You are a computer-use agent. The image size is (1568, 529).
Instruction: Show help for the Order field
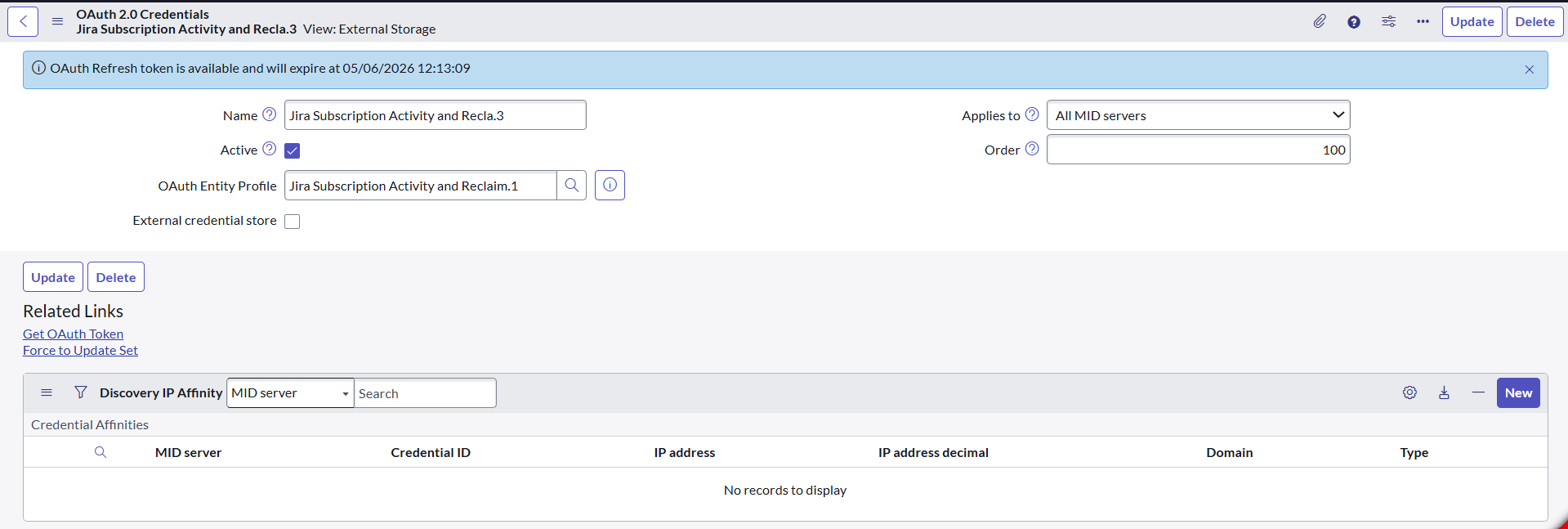tap(1032, 149)
